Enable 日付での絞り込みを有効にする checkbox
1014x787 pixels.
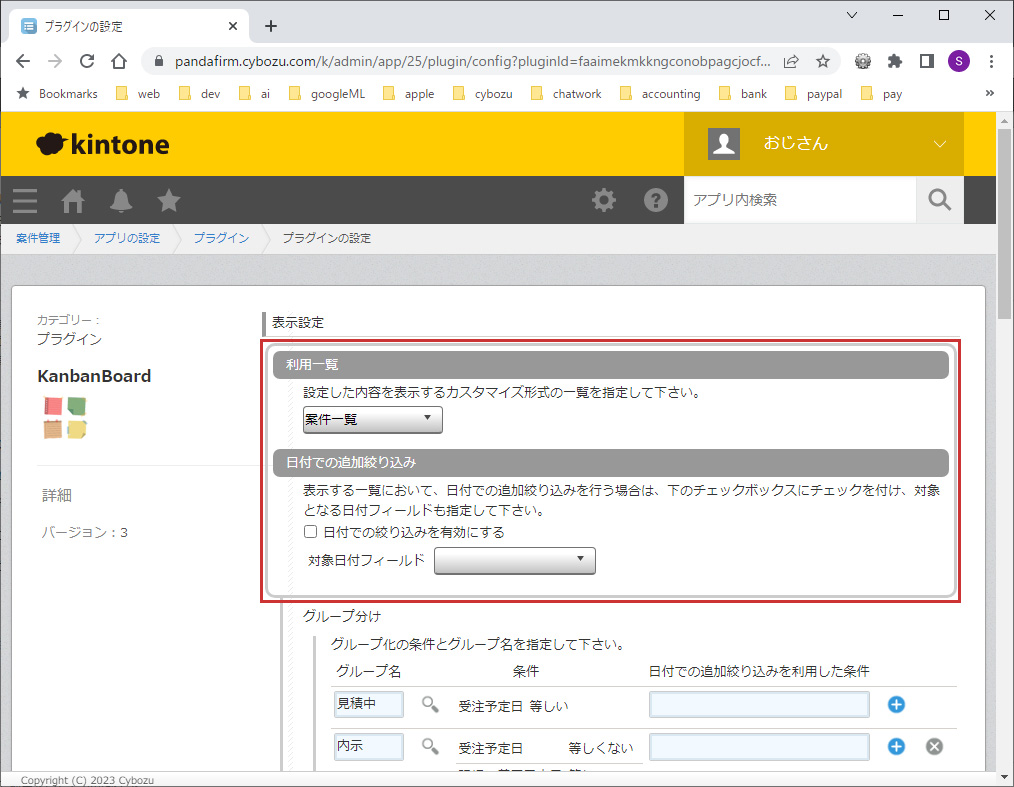click(311, 532)
